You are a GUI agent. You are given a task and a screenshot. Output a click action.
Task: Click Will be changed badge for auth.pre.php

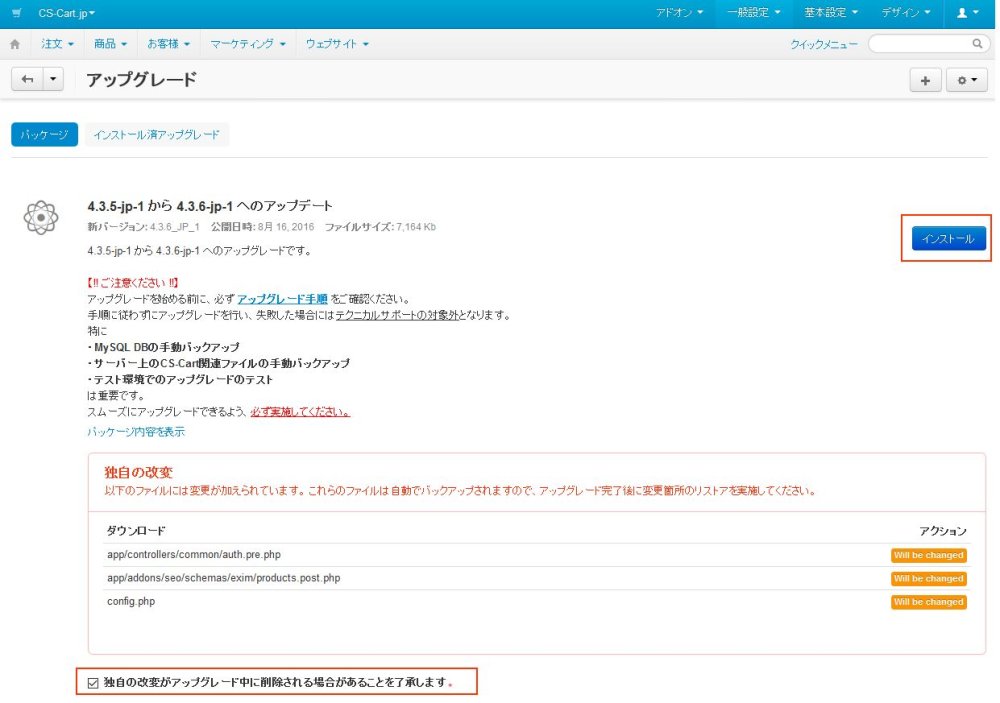coord(929,555)
